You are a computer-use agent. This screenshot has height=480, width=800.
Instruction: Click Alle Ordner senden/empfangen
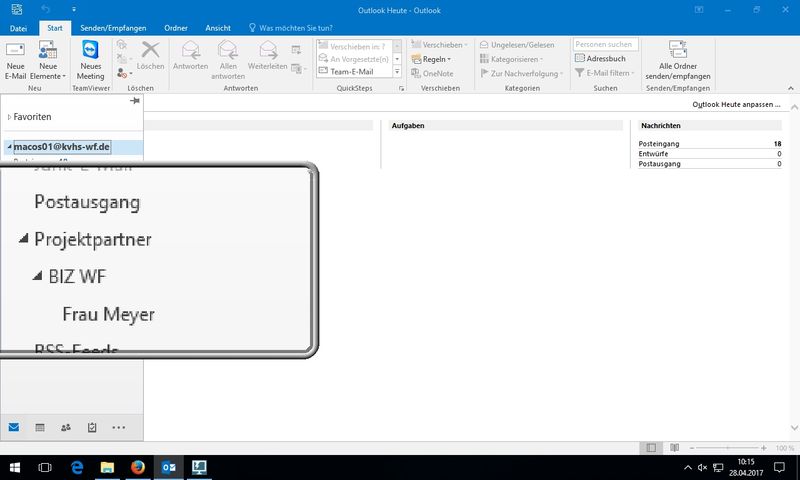click(679, 61)
